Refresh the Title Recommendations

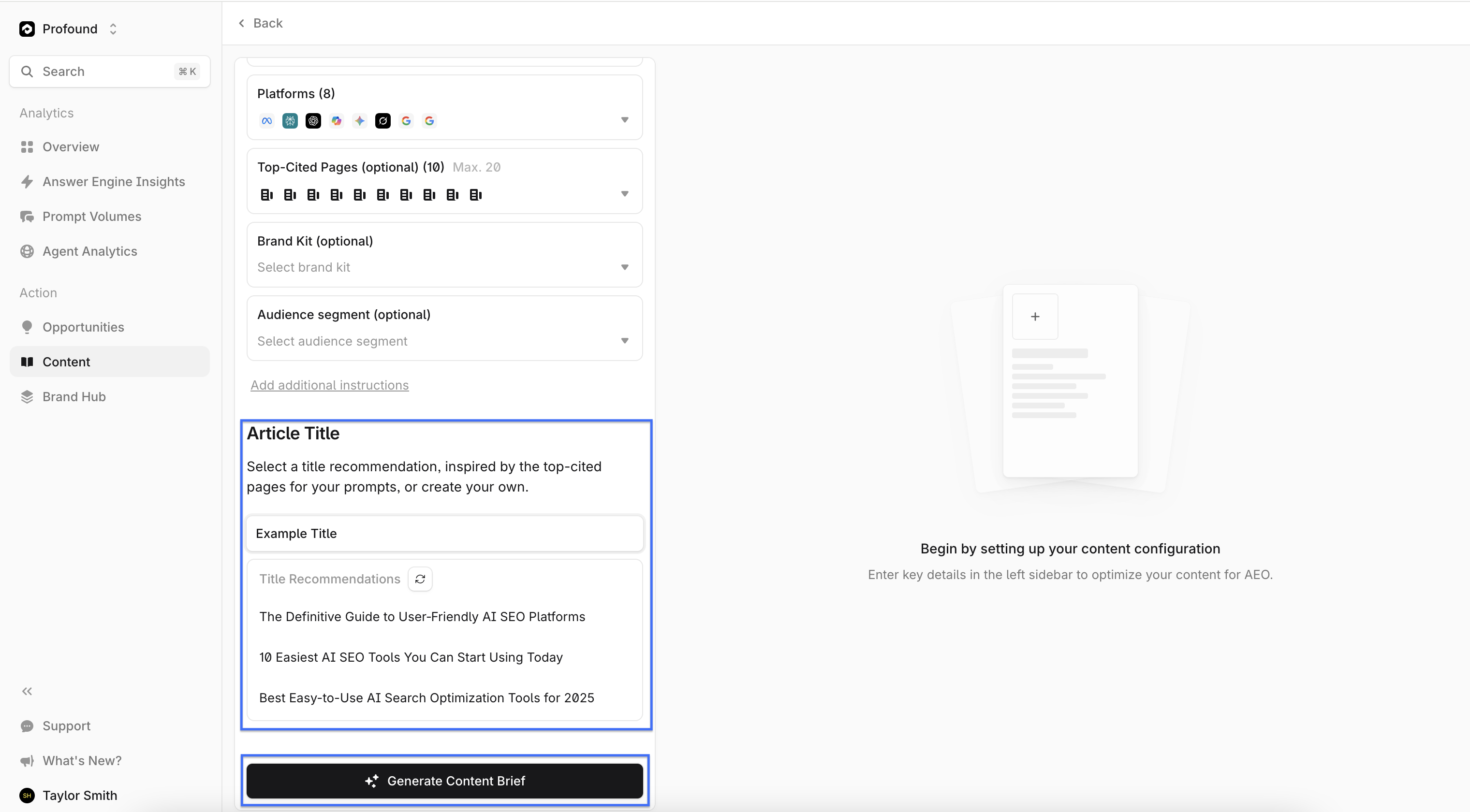(x=420, y=580)
